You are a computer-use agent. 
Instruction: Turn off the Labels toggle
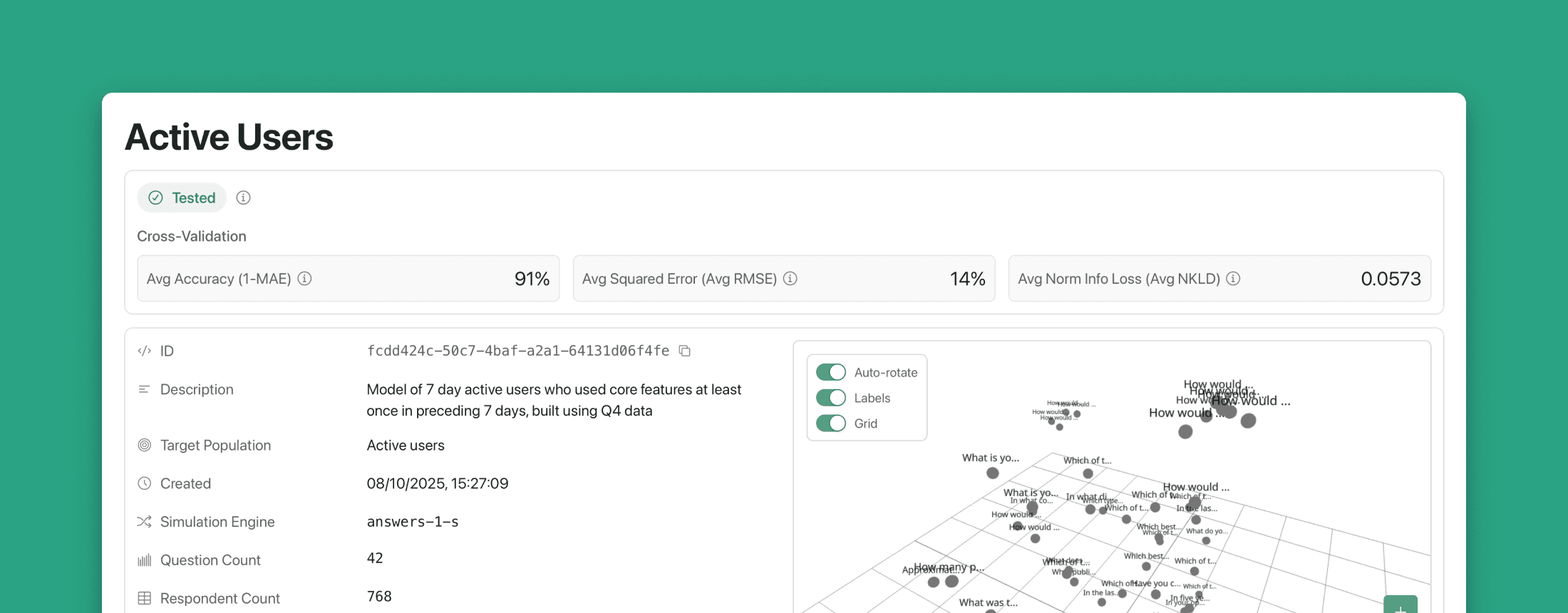pos(830,398)
